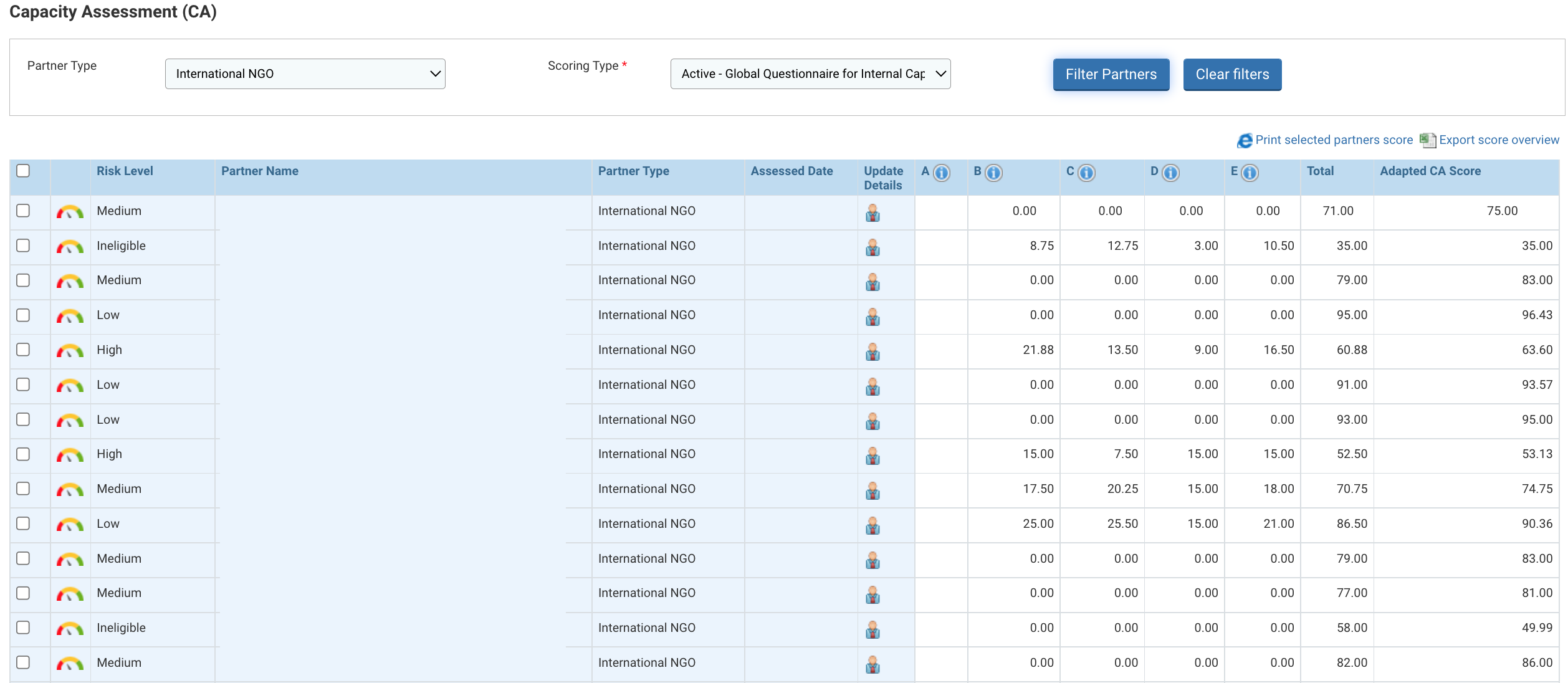This screenshot has width=1568, height=683.
Task: Open info icon for column C
Action: [1086, 173]
